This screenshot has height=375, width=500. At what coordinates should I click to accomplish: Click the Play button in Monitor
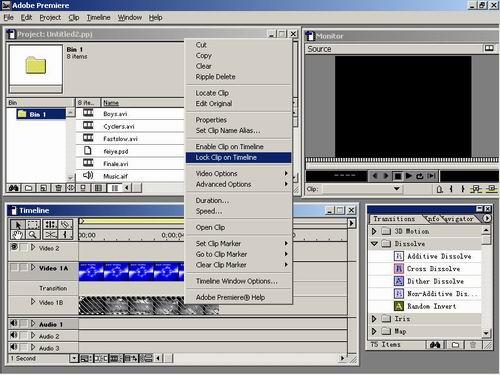409,176
